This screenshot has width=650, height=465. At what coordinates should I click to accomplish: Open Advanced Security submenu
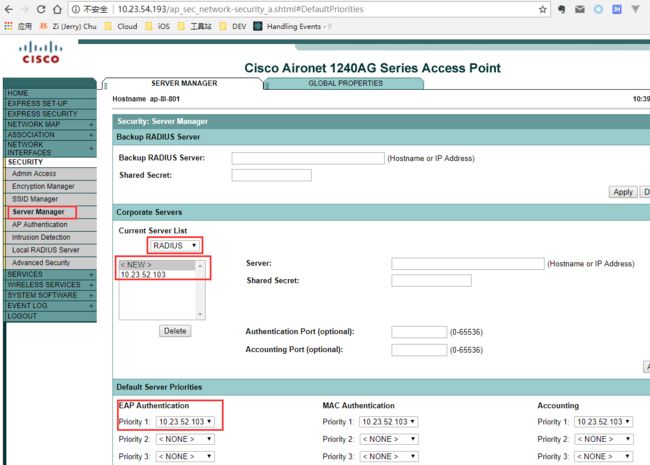(41, 263)
